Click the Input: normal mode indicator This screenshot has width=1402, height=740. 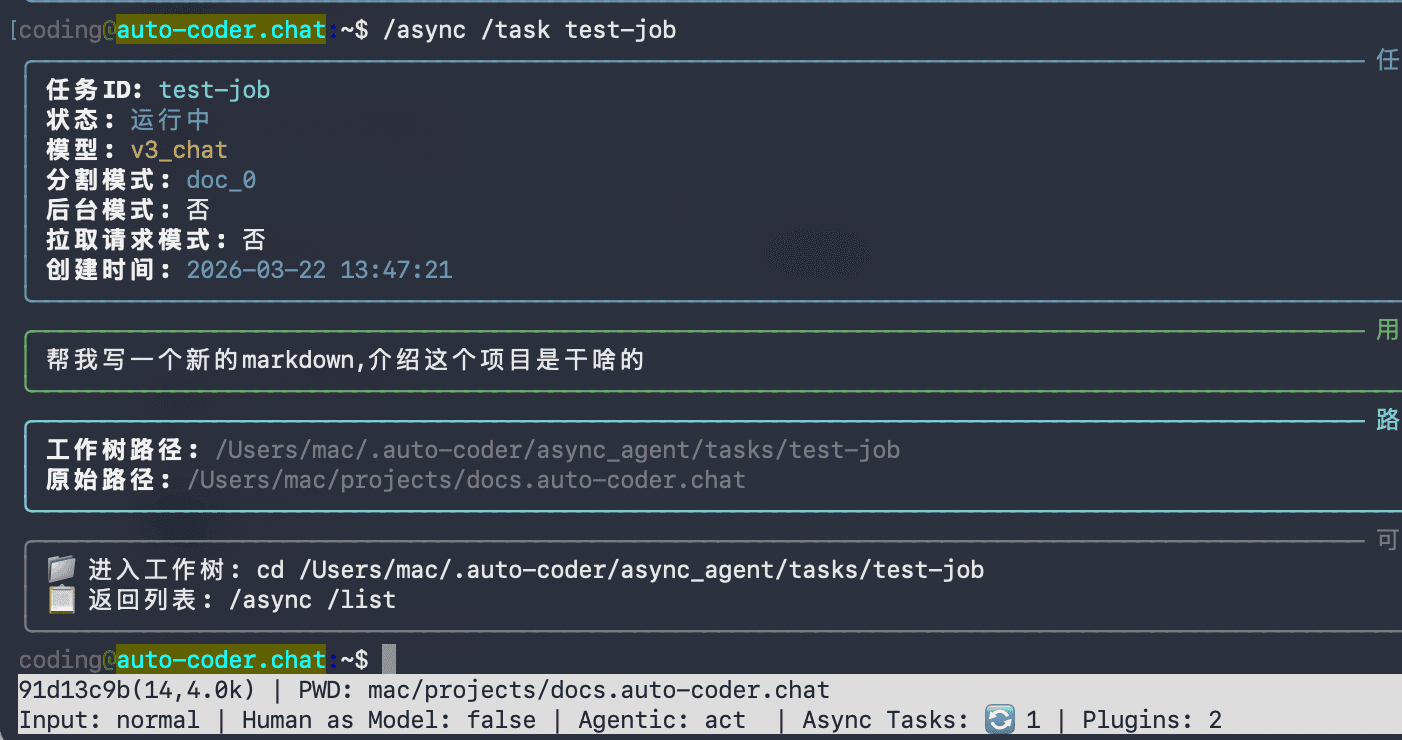coord(109,720)
